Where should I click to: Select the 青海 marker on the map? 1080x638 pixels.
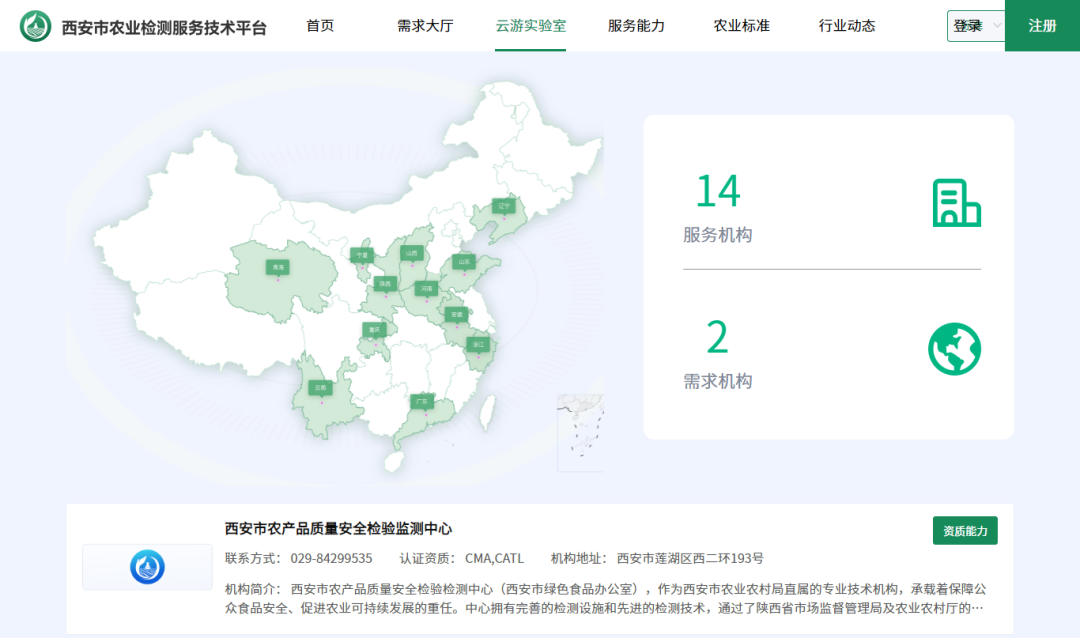[278, 267]
